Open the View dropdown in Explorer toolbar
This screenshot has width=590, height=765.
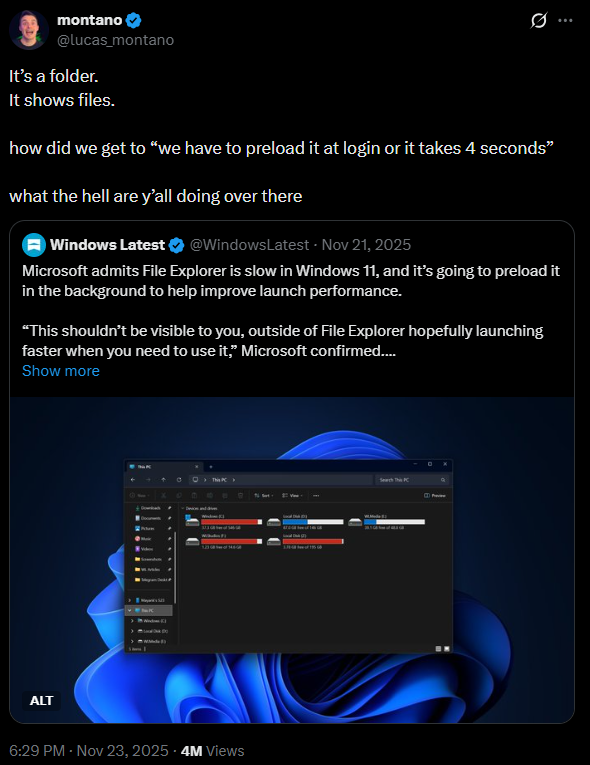point(292,495)
